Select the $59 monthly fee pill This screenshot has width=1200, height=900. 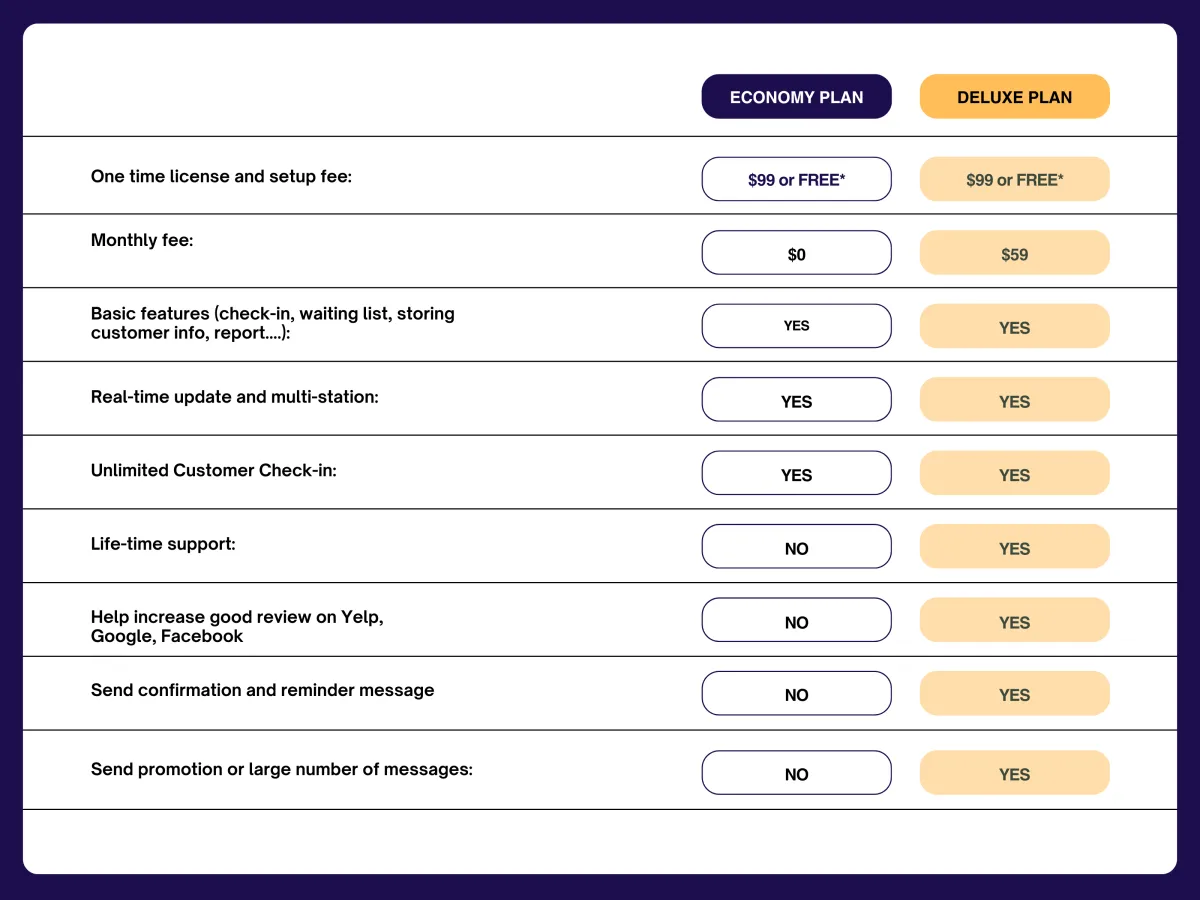1014,254
